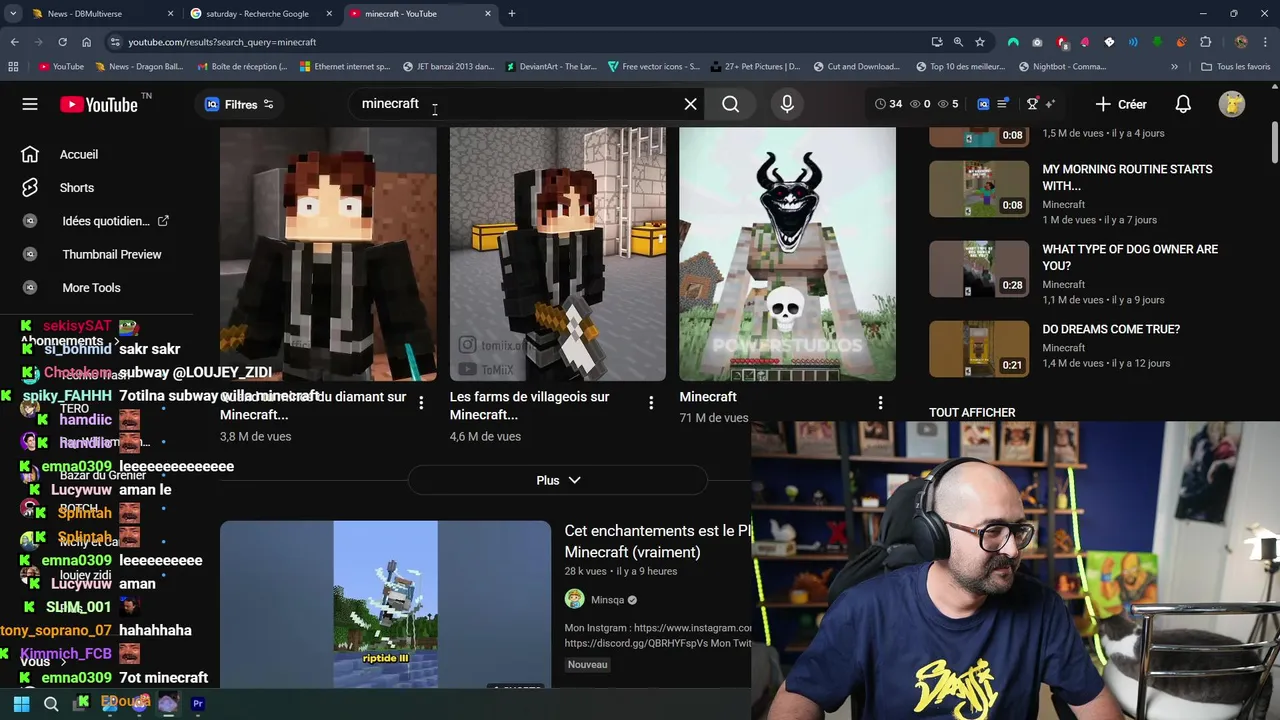1280x720 pixels.
Task: Click the DO DREAMS COME TRUE thumbnail
Action: (x=979, y=348)
